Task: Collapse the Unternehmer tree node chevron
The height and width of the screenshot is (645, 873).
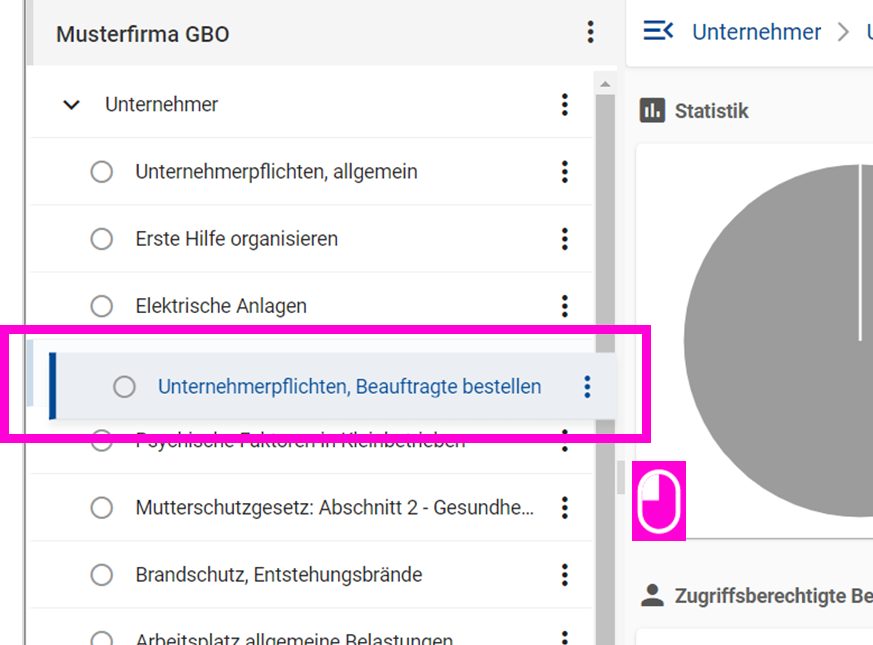Action: point(71,104)
